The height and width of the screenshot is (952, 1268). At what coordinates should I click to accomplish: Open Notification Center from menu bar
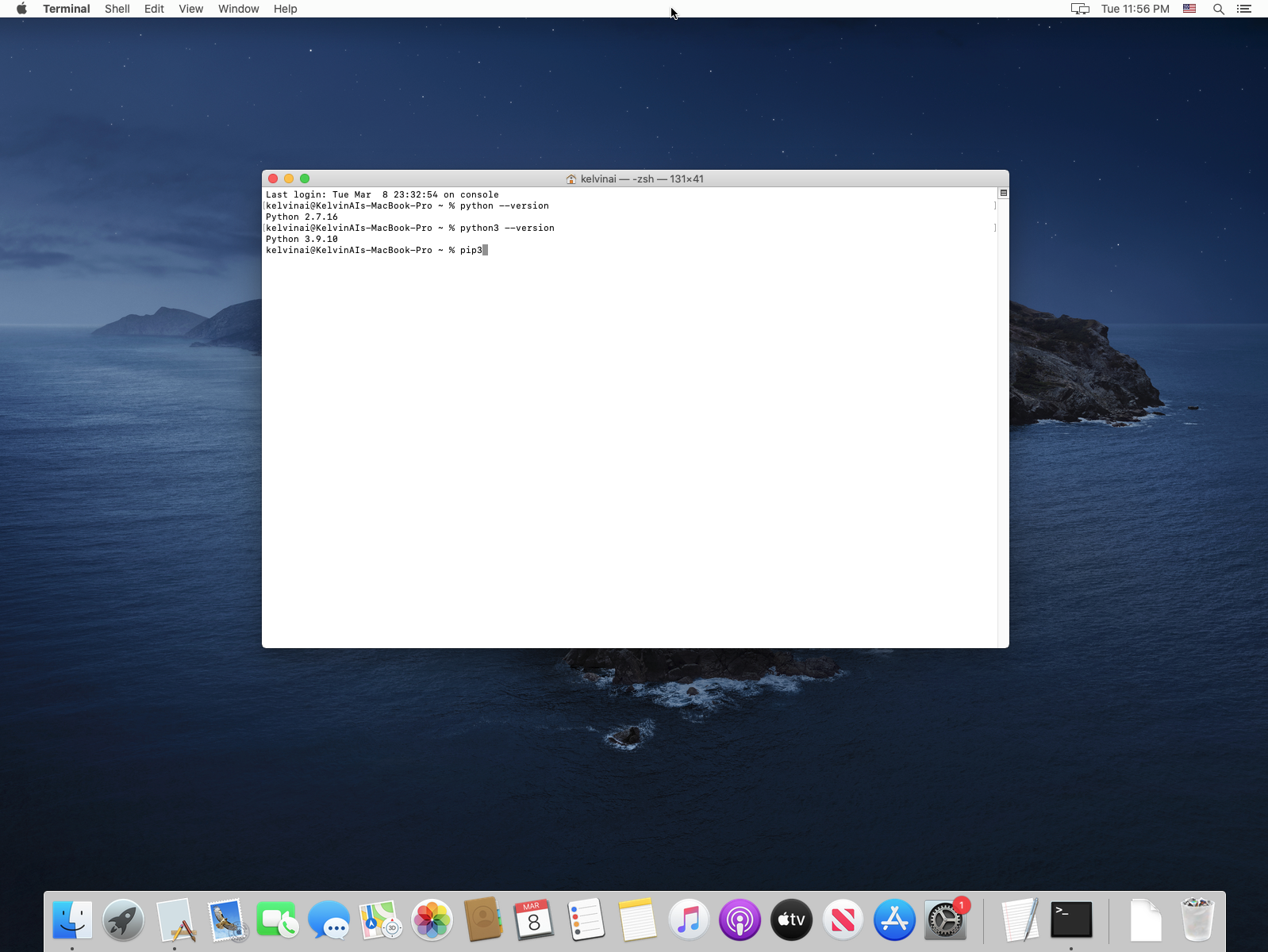1244,9
